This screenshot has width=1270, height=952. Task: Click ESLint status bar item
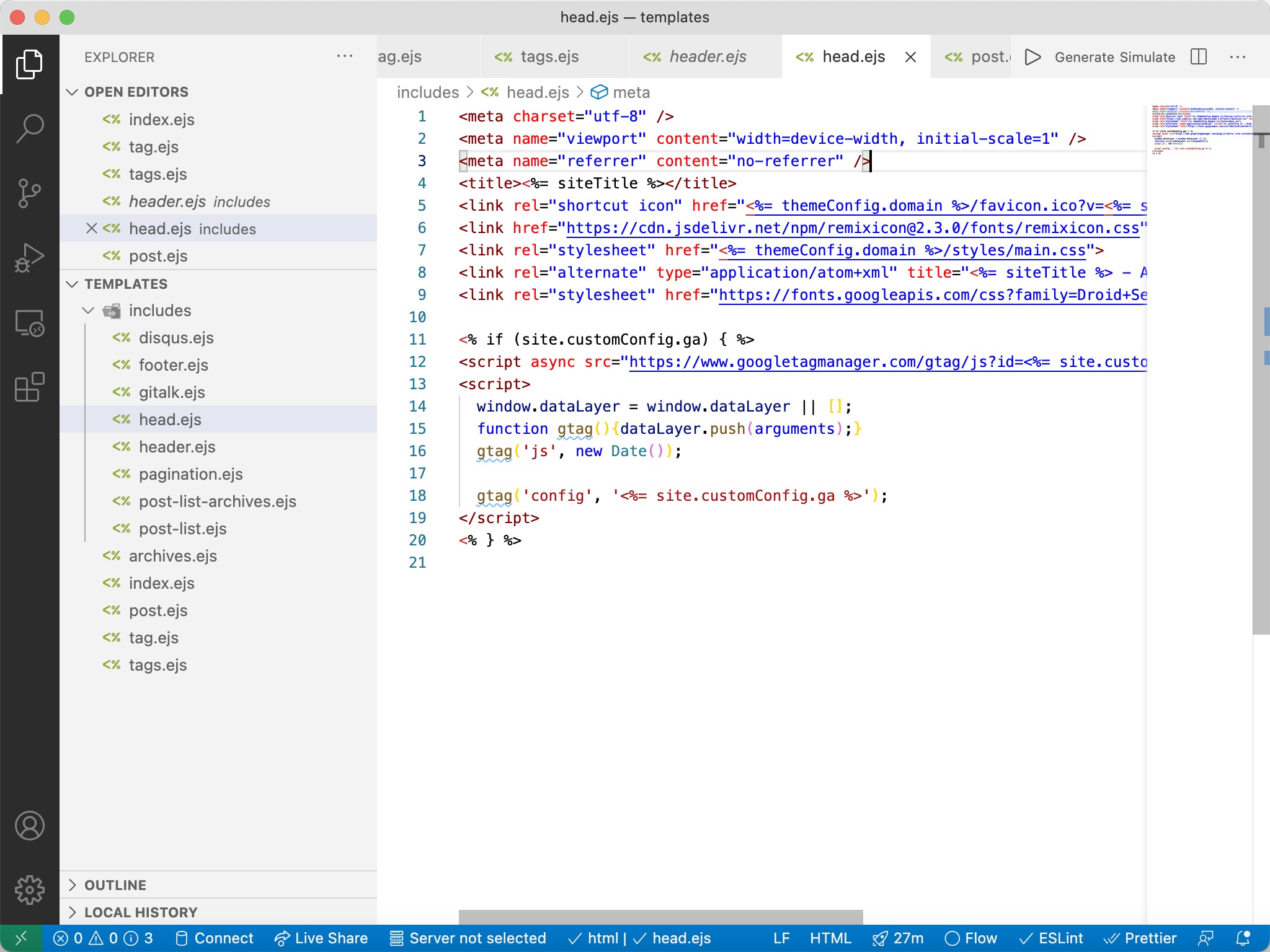[x=1051, y=938]
